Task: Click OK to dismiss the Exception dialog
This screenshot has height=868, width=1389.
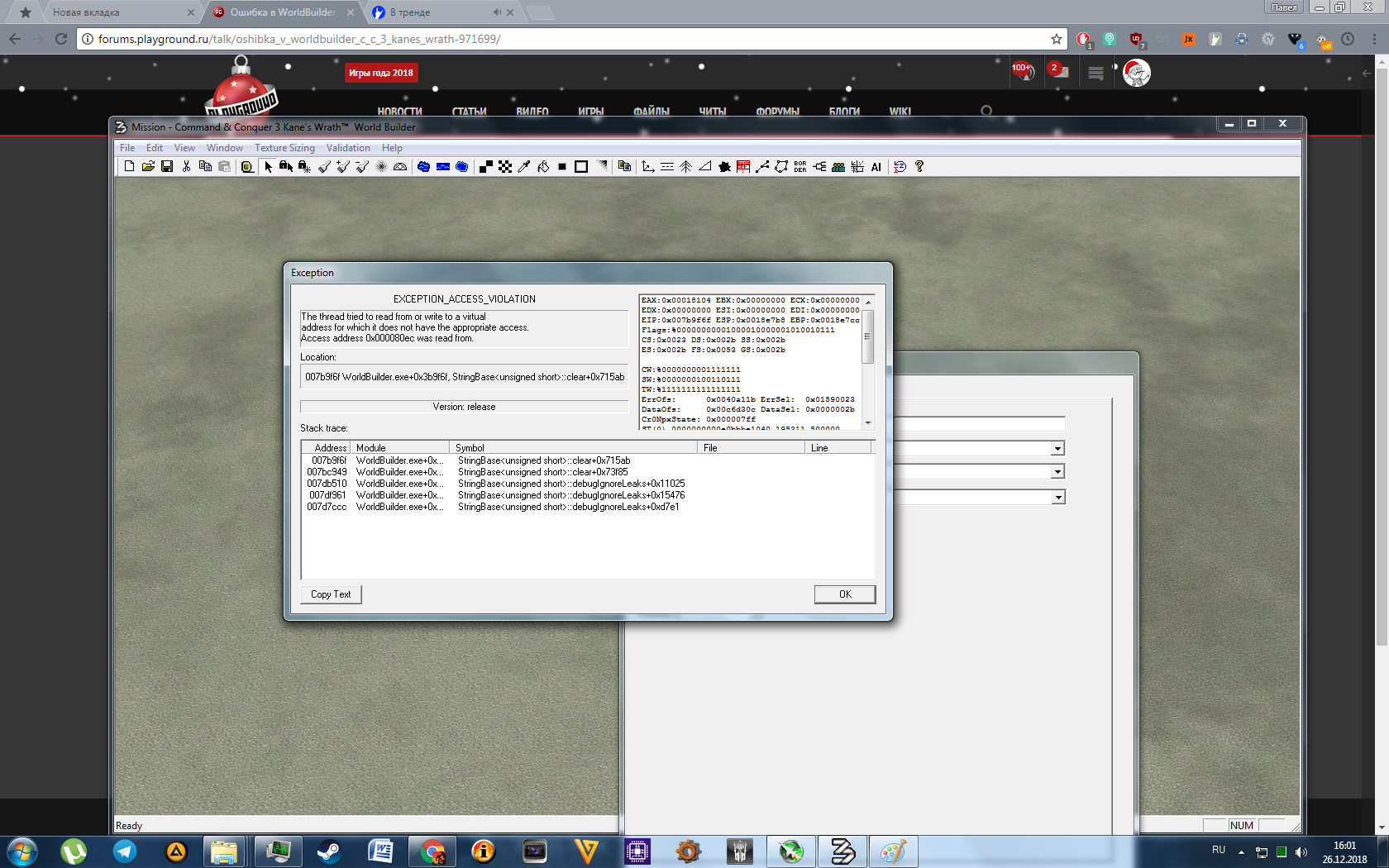Action: coord(845,594)
